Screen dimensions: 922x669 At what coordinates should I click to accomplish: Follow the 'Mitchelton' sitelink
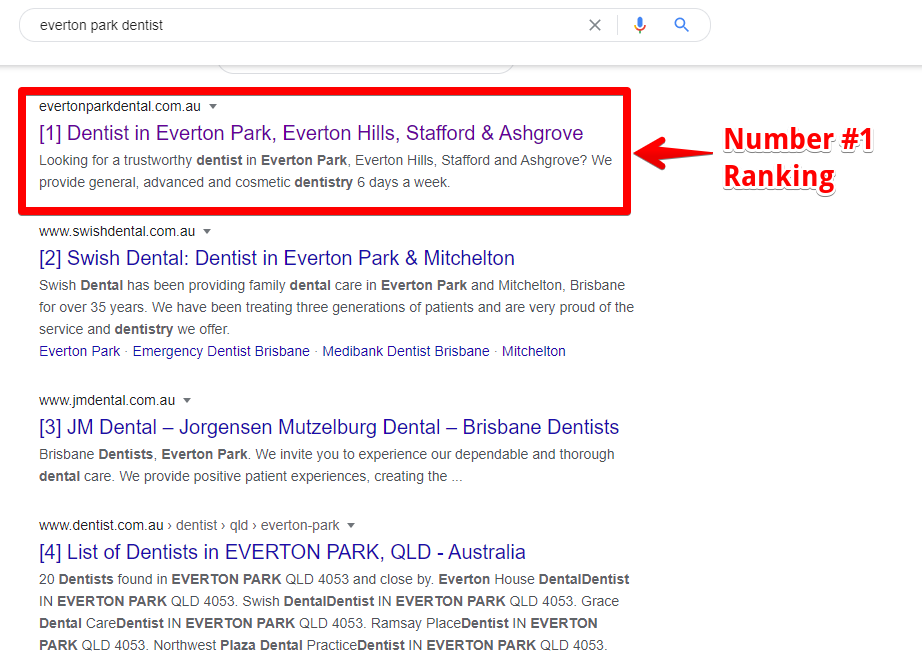click(533, 351)
